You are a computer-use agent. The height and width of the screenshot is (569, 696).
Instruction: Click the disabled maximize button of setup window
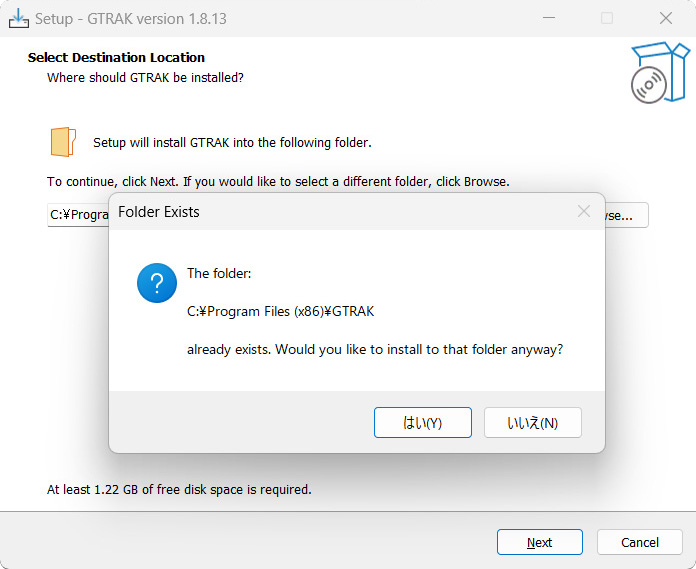point(607,18)
